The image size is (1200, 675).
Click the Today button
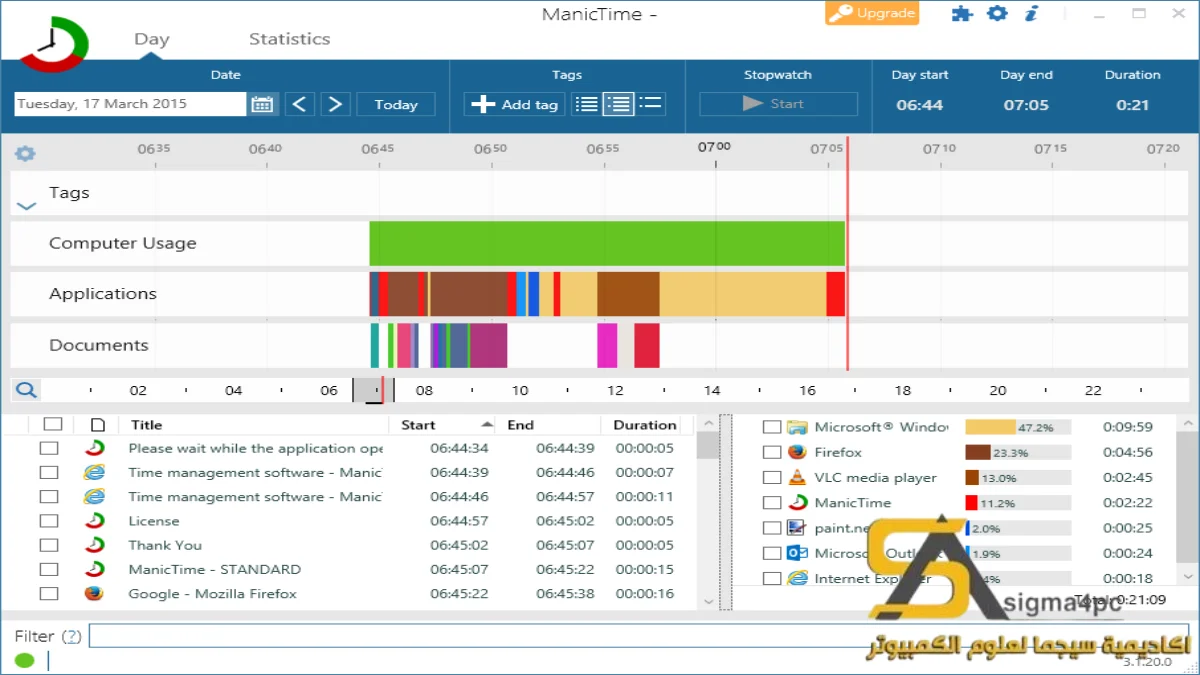[396, 104]
